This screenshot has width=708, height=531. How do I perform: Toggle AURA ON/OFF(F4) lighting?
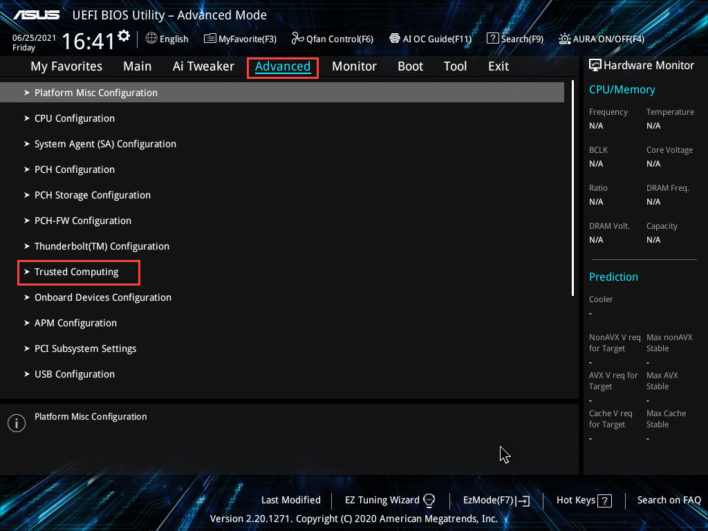point(601,39)
